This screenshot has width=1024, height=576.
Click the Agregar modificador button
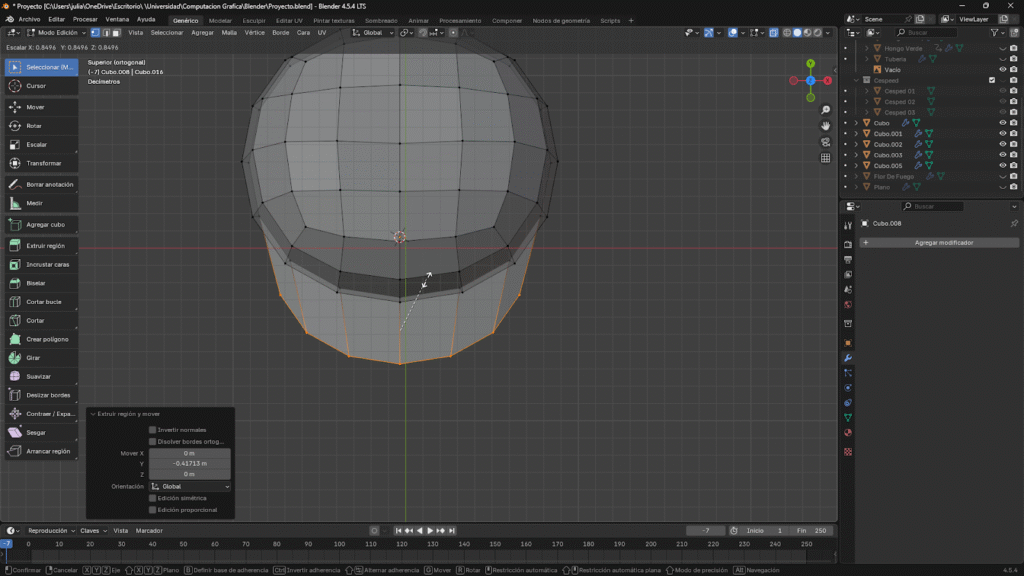(939, 243)
